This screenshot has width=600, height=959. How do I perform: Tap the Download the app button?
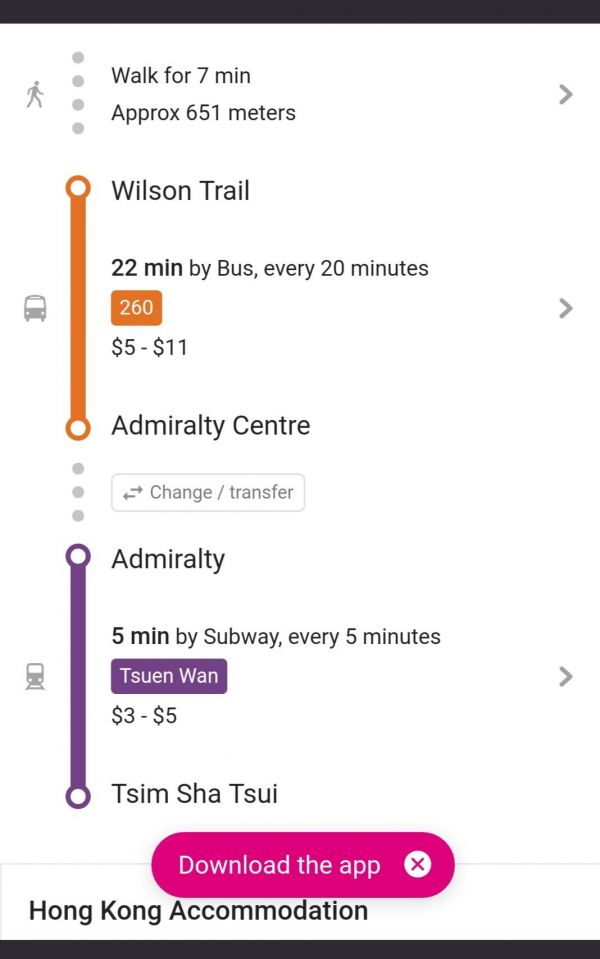click(x=279, y=865)
